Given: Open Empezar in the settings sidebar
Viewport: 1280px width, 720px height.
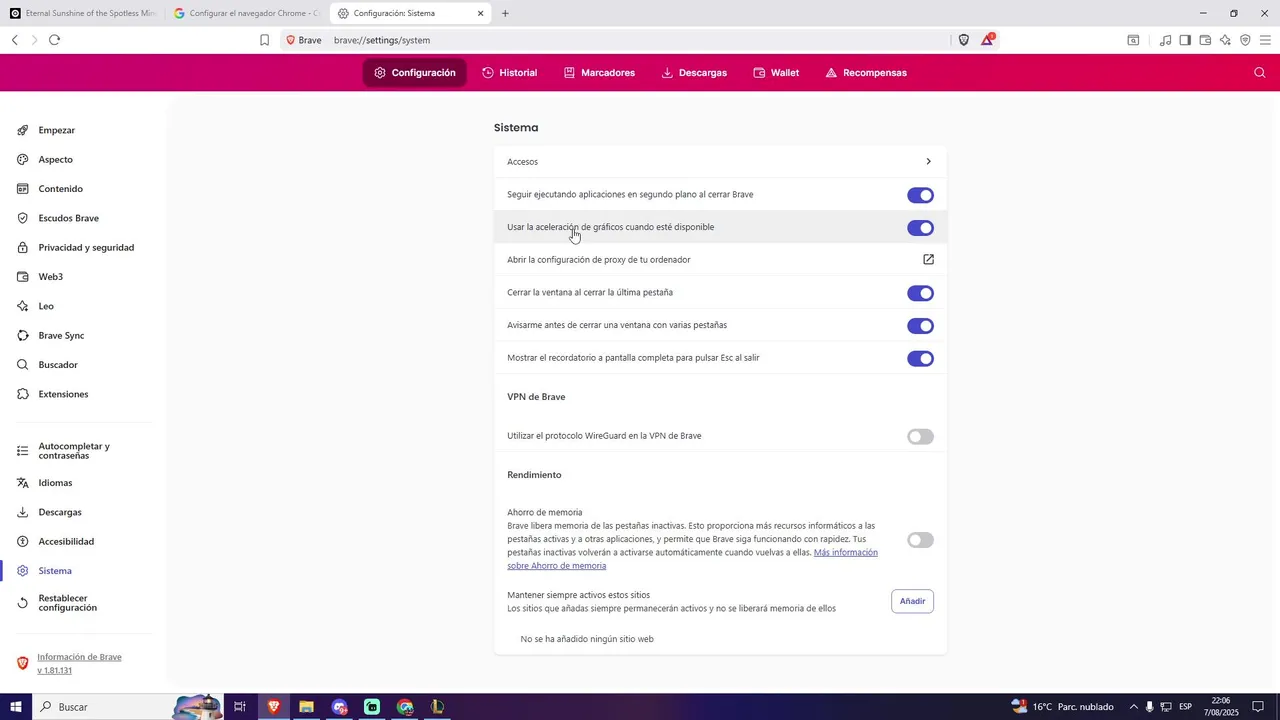Looking at the screenshot, I should (57, 130).
